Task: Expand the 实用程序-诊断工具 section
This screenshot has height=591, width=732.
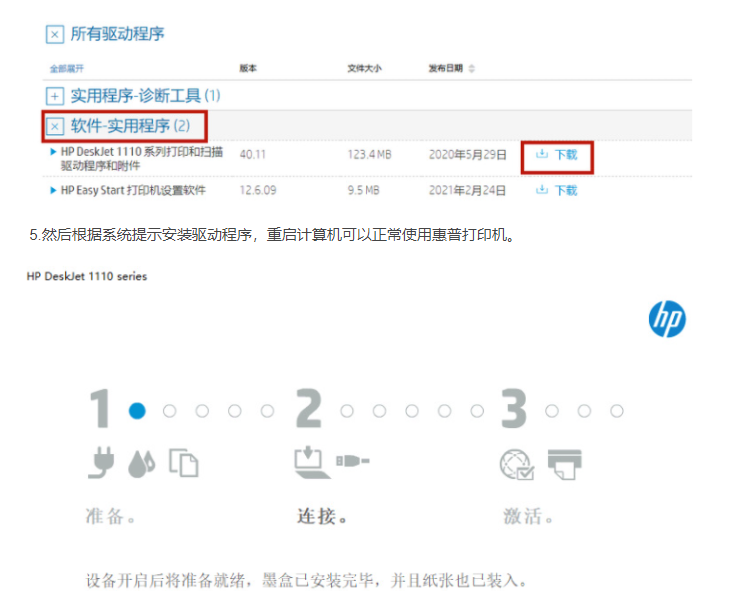Action: [x=55, y=96]
